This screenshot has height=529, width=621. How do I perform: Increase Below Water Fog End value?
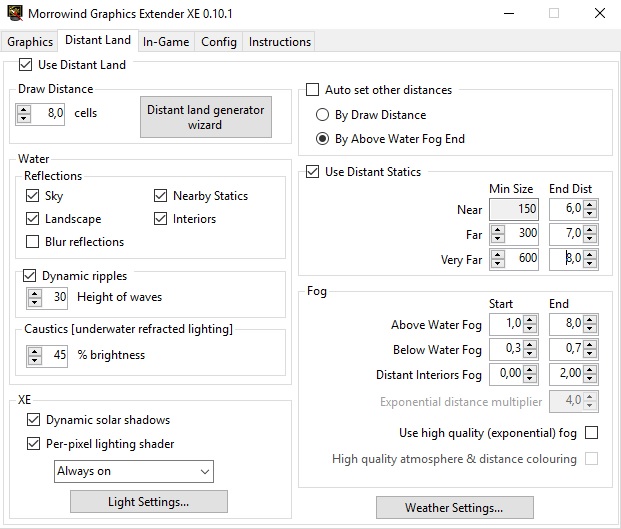tap(590, 344)
